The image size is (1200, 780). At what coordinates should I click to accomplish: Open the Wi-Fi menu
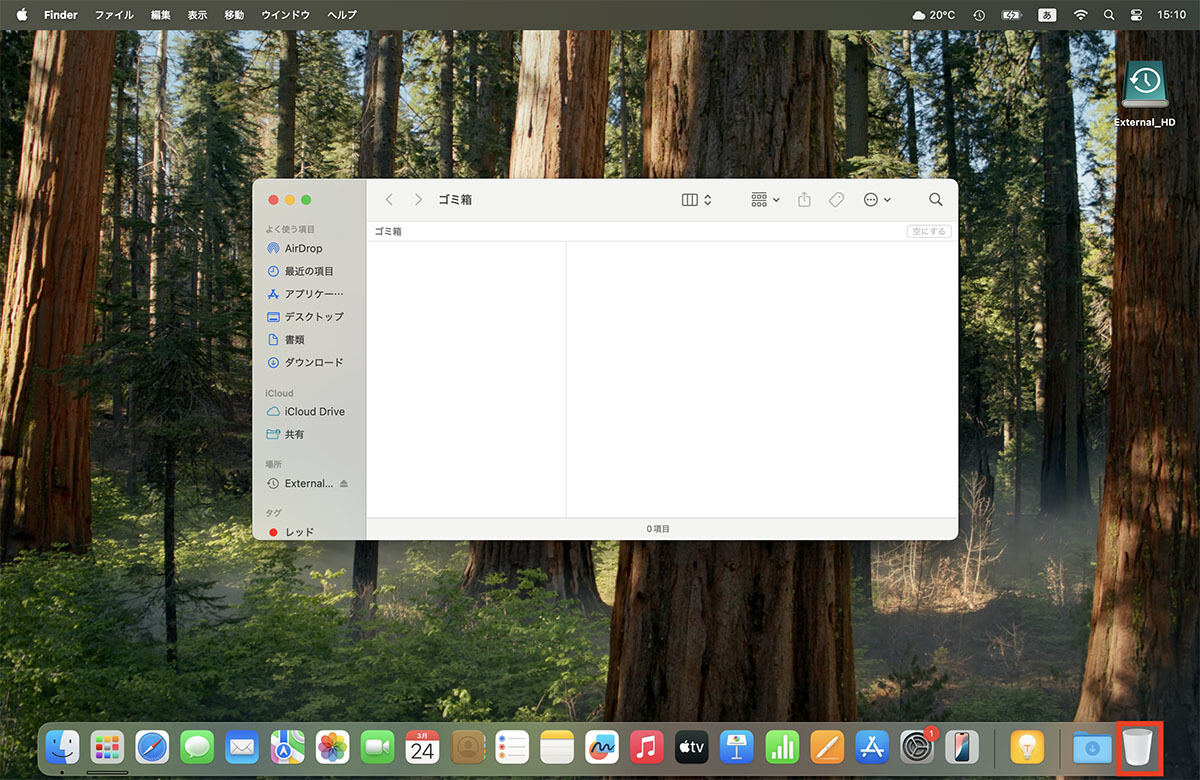[1080, 15]
